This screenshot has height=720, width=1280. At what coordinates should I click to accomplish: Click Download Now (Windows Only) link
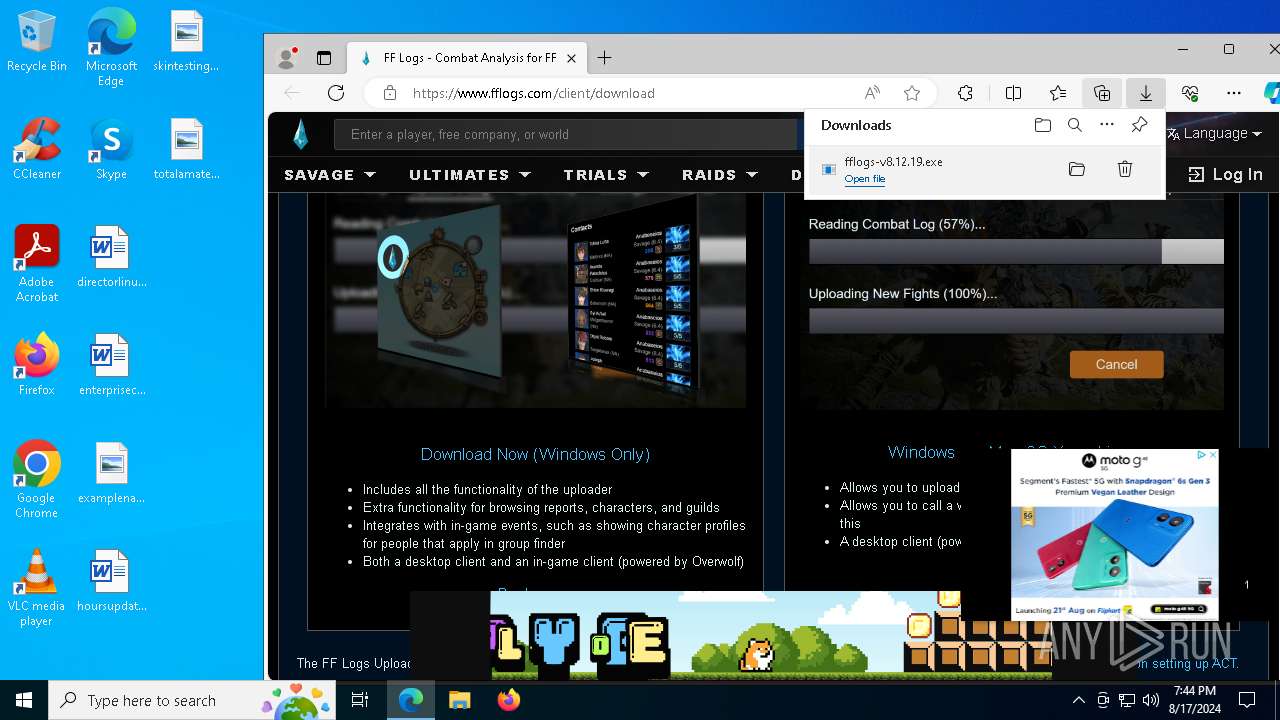pyautogui.click(x=535, y=454)
